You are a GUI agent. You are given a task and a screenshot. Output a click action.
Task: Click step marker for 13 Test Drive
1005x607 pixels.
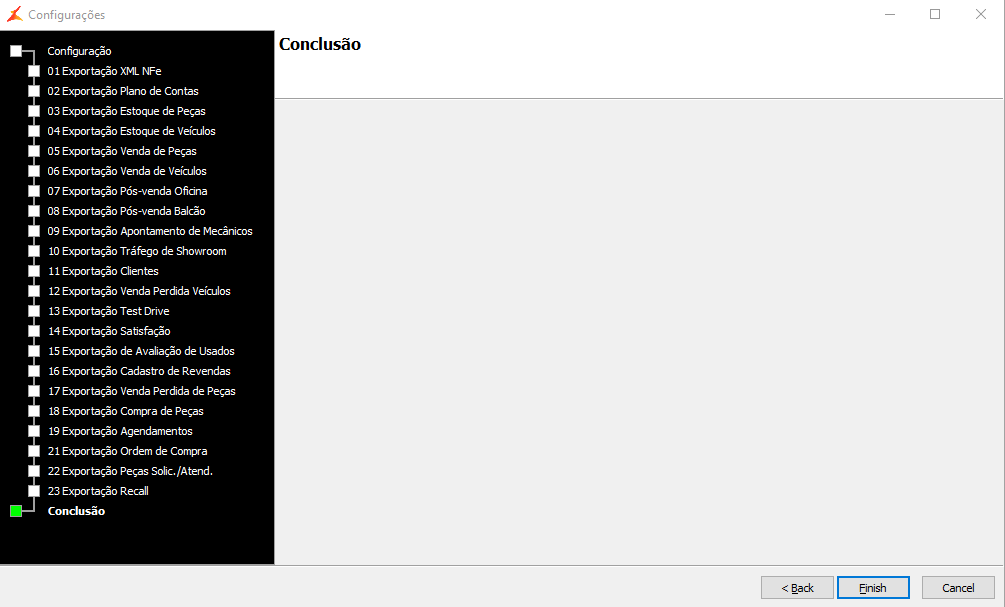coord(34,311)
